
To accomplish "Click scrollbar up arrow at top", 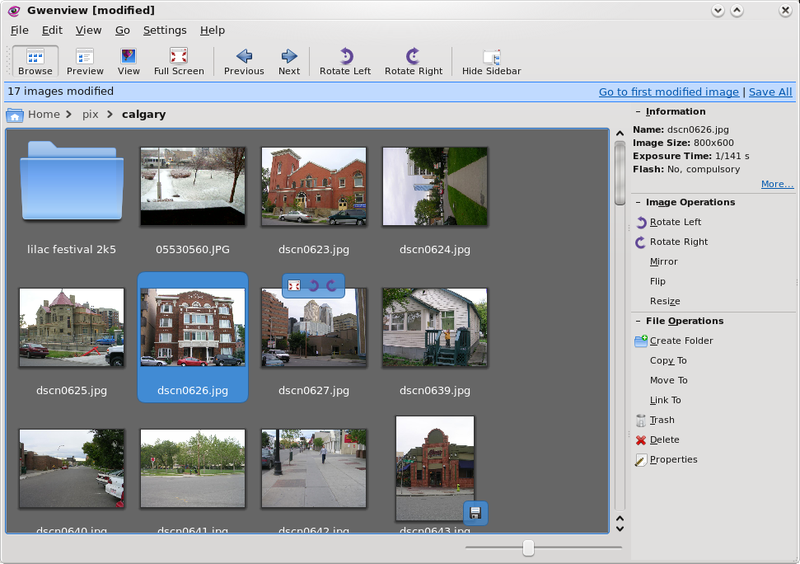I will (x=620, y=134).
